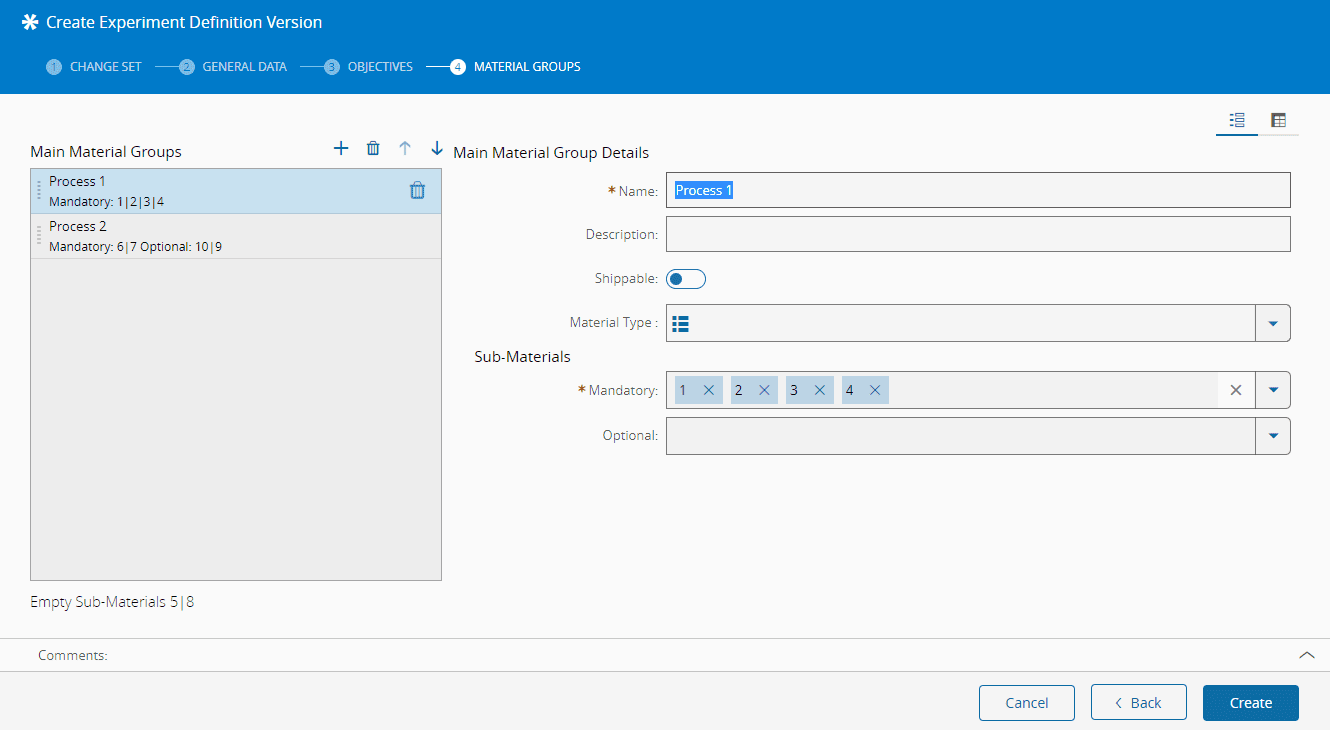Switch to the list details view

[1237, 120]
